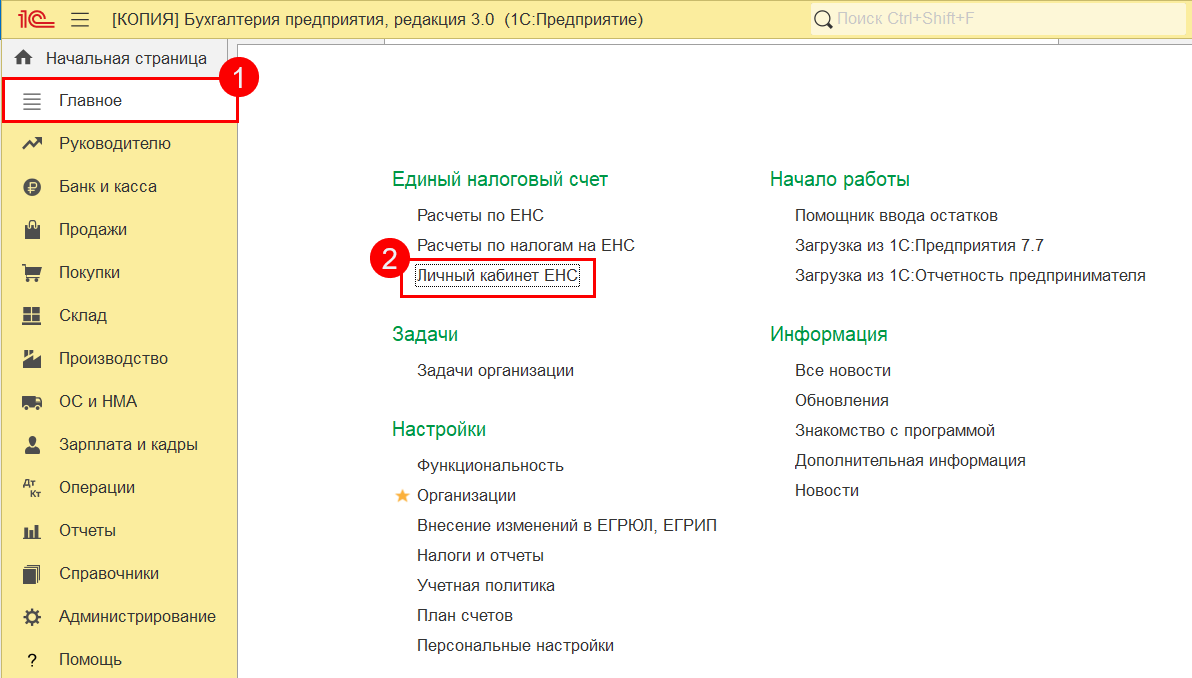Open Знакомство с программой

tap(895, 431)
